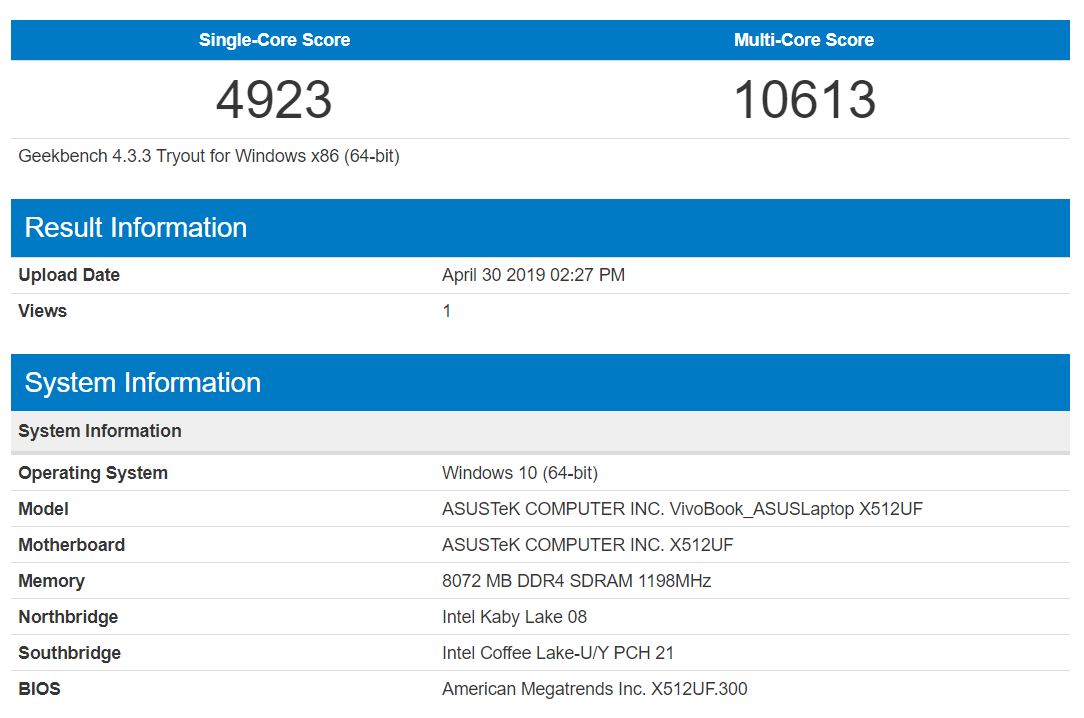Click the Northbridge row label

[x=68, y=617]
